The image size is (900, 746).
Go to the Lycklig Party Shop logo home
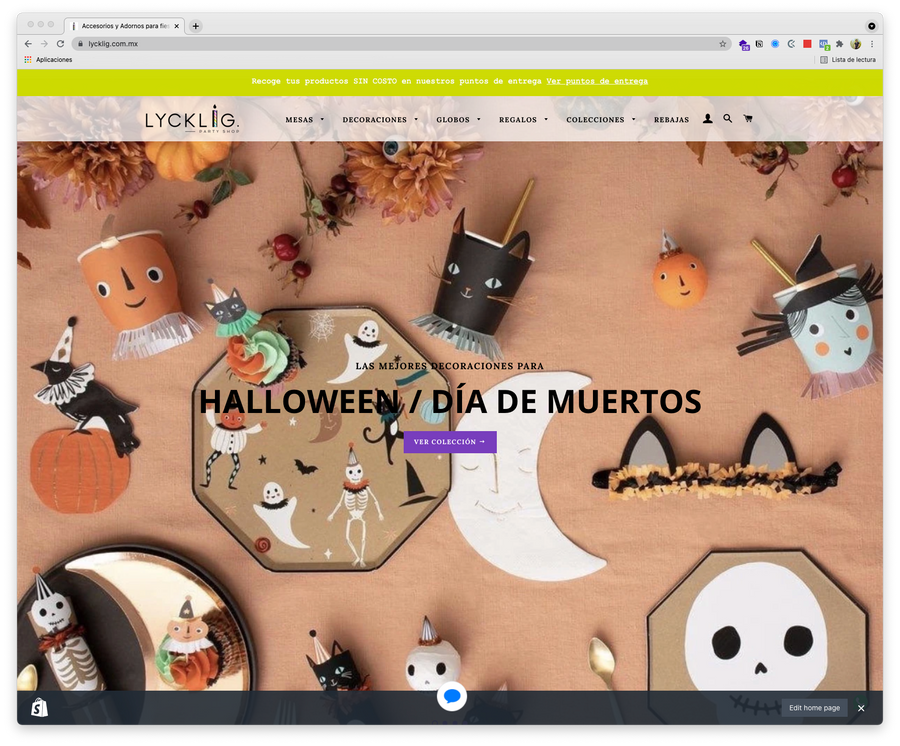point(192,119)
